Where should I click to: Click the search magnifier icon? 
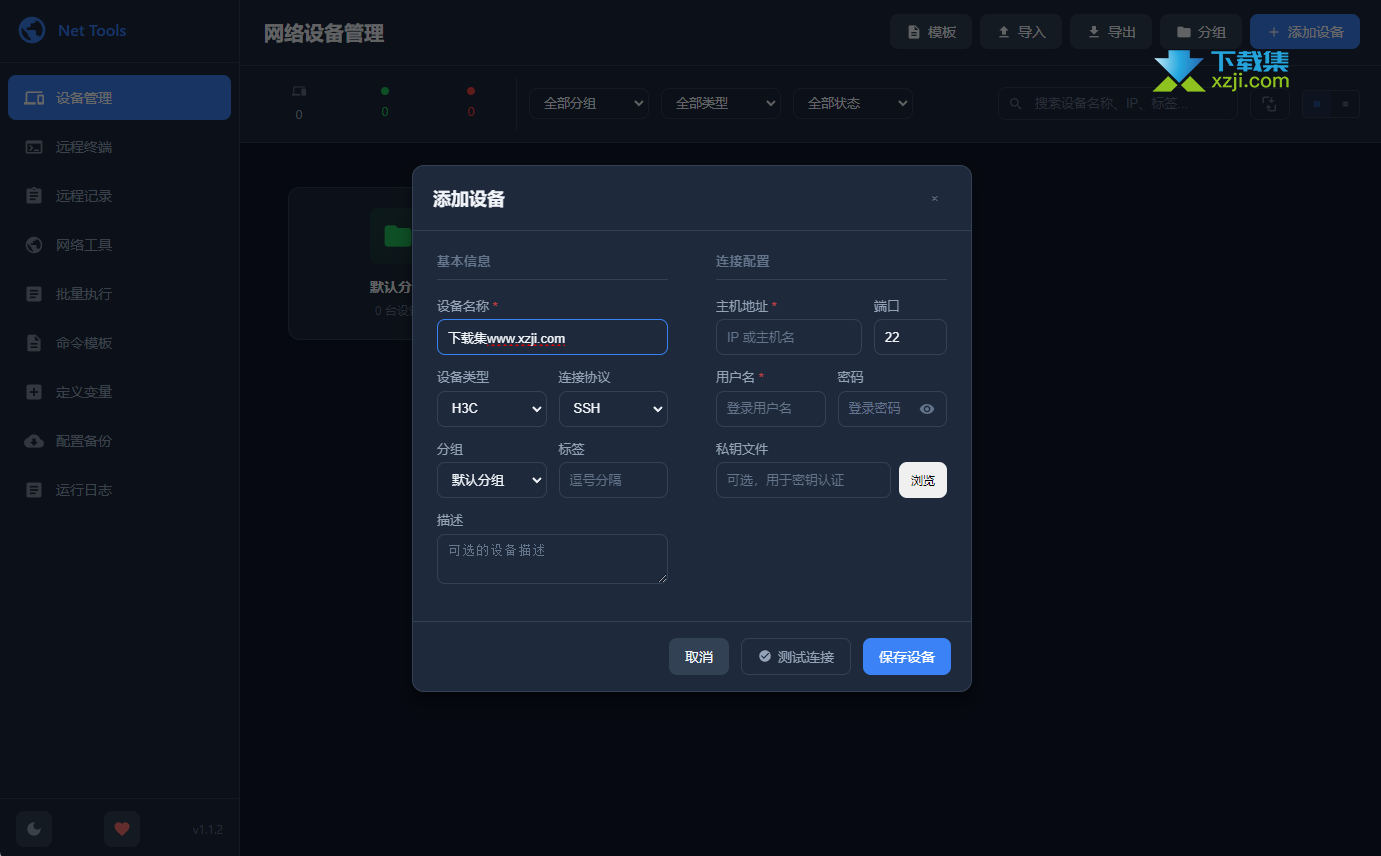coord(1016,104)
